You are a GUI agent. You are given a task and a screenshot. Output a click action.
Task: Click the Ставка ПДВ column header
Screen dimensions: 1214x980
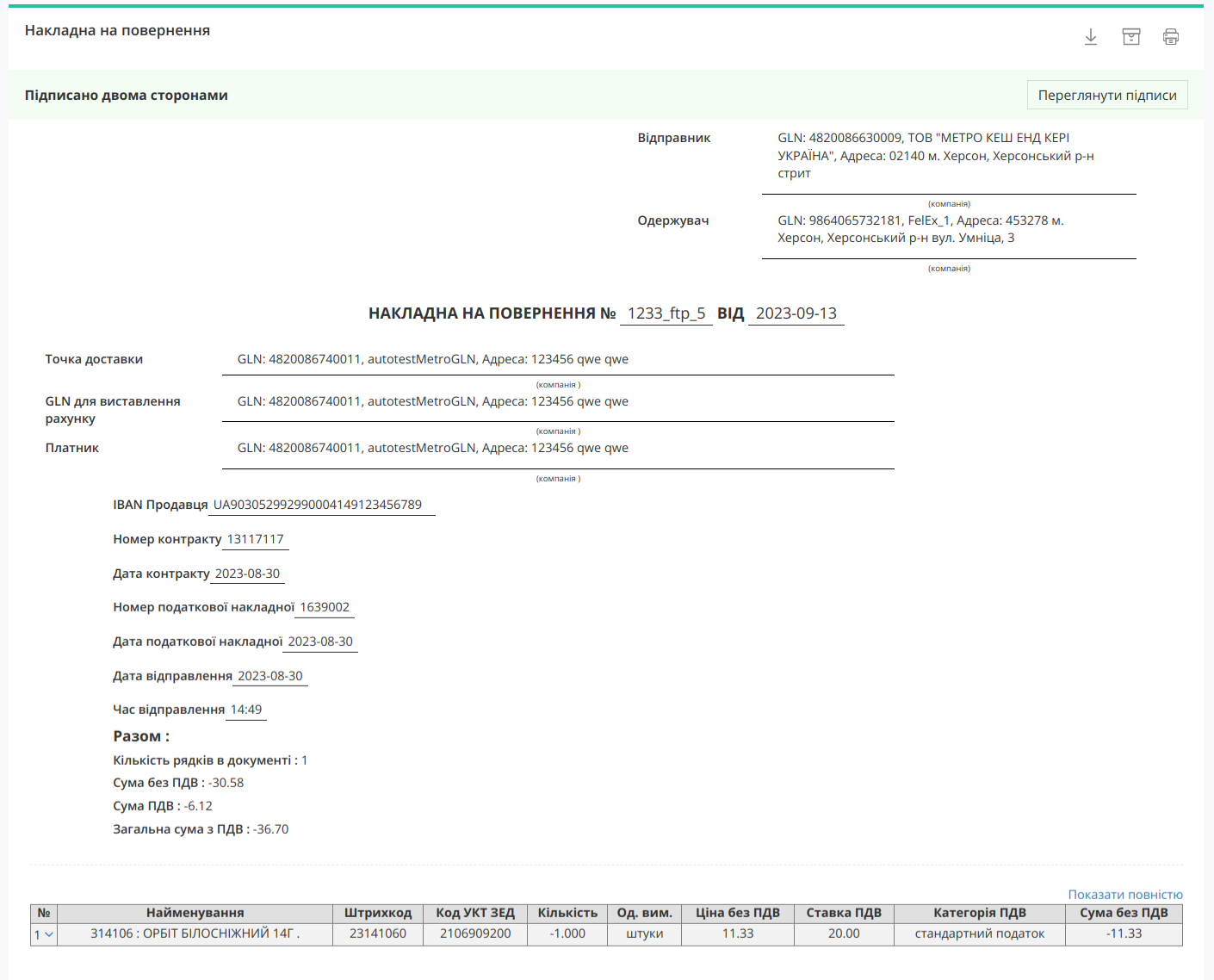click(844, 913)
